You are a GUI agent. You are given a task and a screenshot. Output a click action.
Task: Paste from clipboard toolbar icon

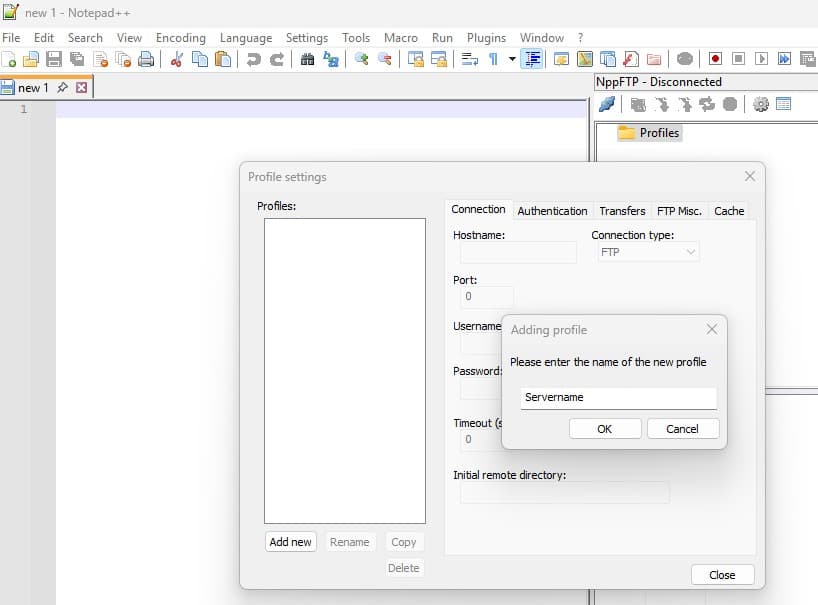(x=223, y=59)
